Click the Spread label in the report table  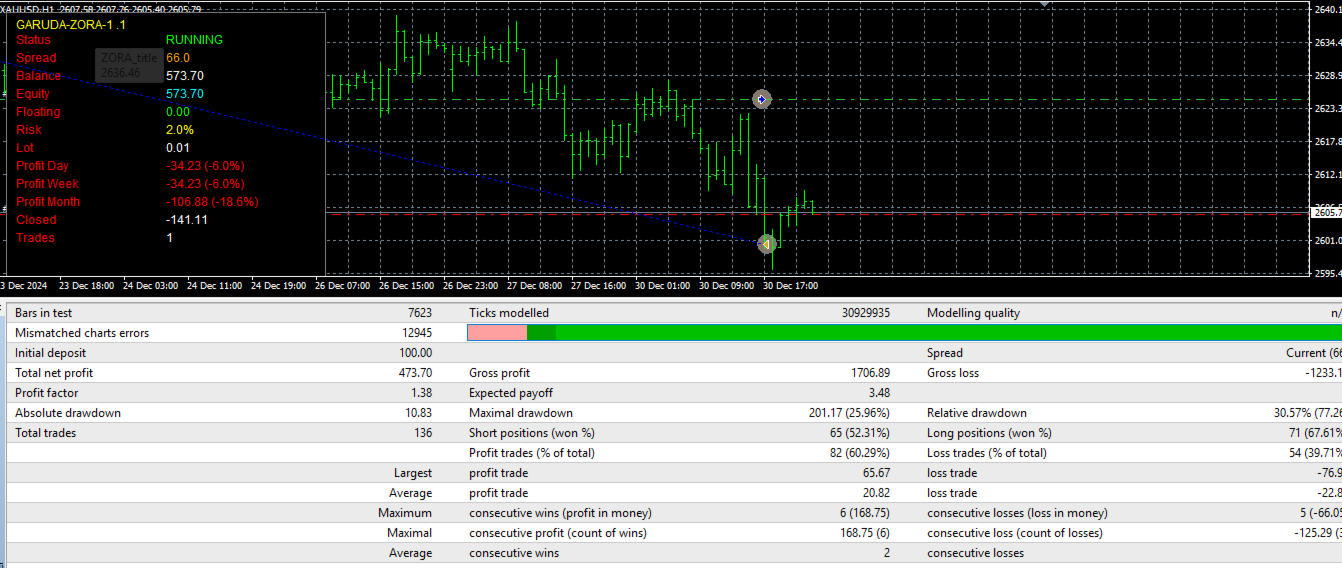944,353
